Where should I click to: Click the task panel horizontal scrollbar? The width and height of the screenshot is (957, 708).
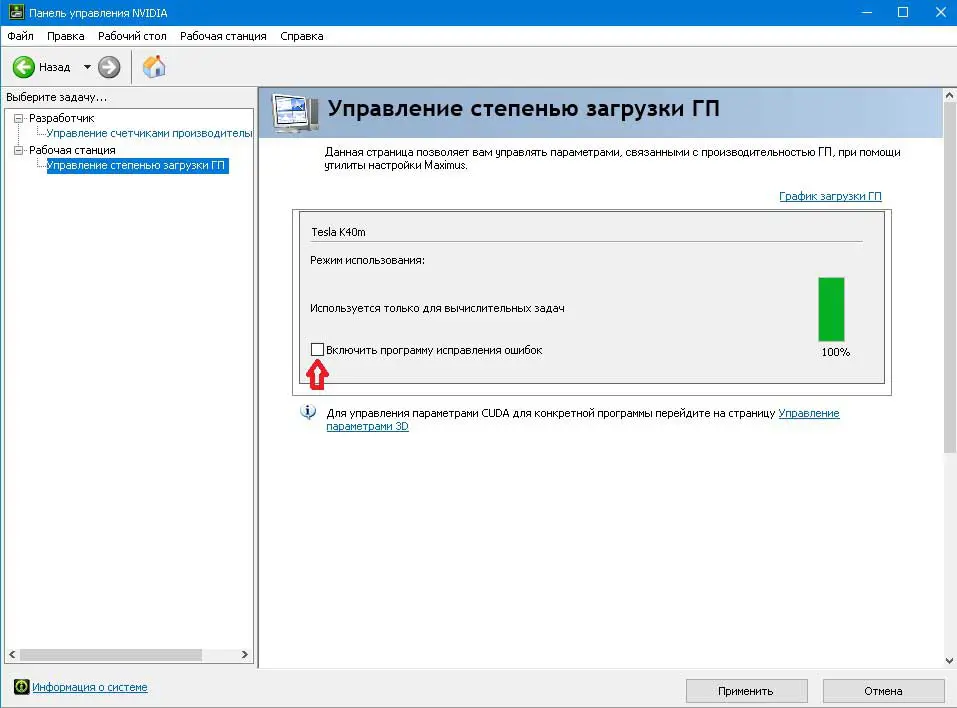pos(110,654)
